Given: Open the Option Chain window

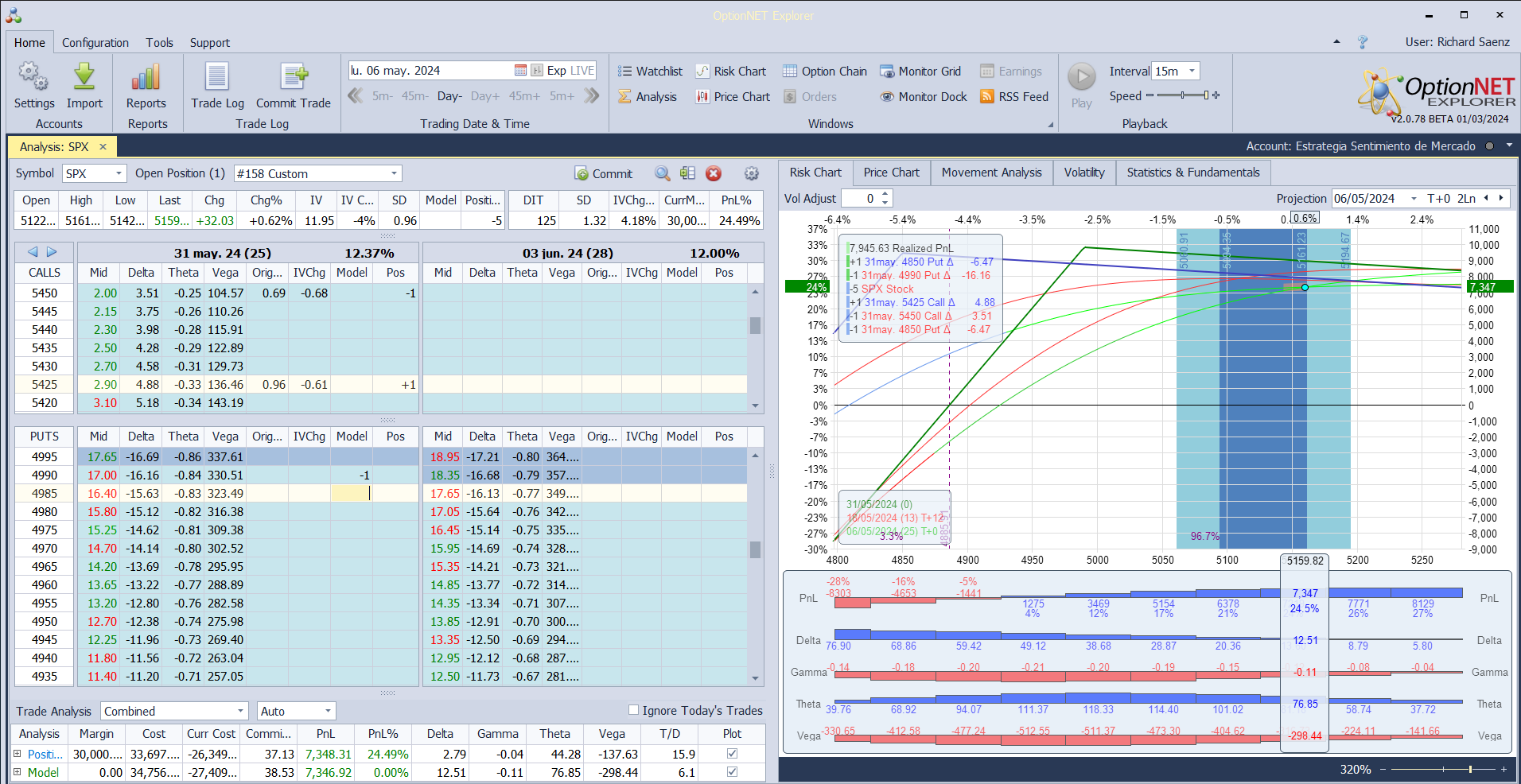Looking at the screenshot, I should tap(824, 72).
